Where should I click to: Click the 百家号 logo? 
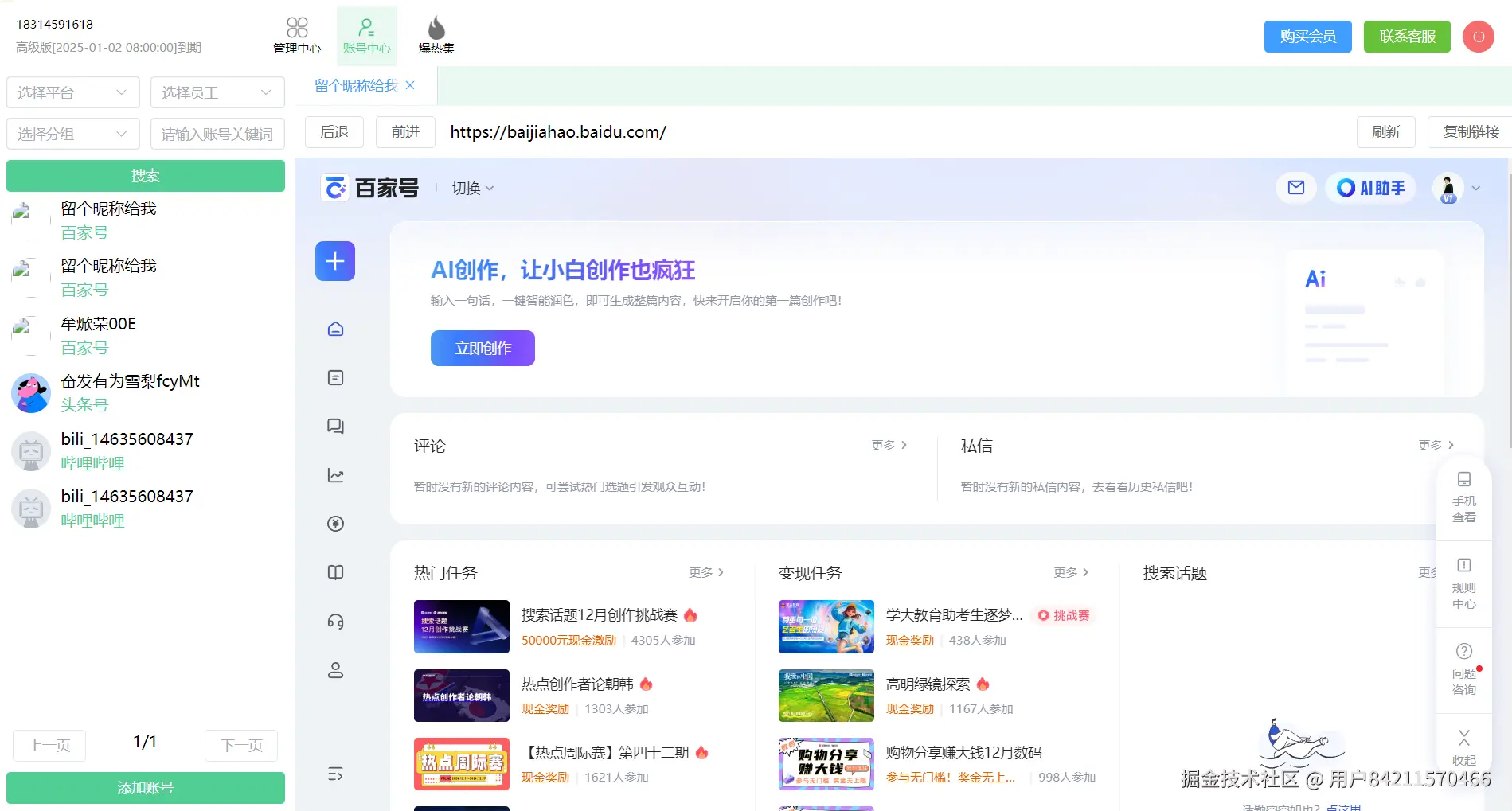coord(370,188)
